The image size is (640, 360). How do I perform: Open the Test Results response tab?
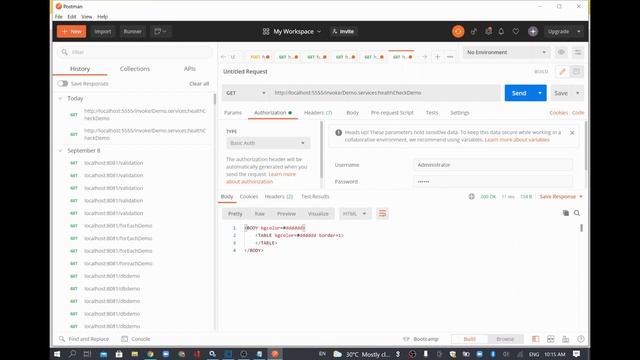315,196
